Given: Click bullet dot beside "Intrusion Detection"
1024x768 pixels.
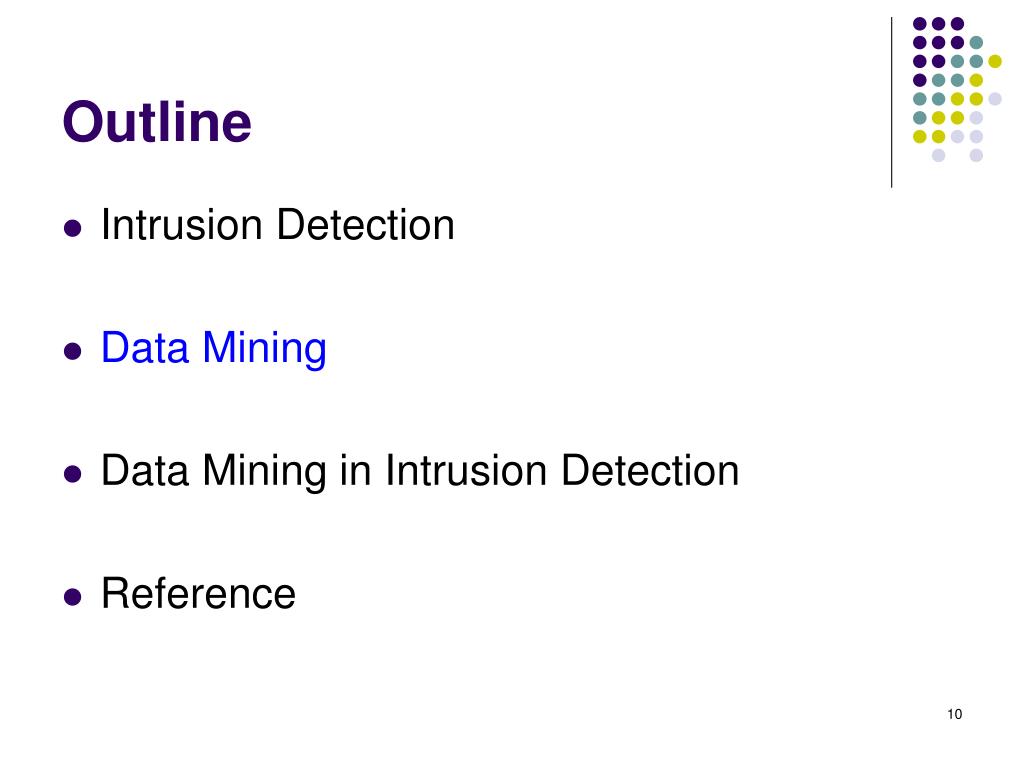Looking at the screenshot, I should point(72,229).
